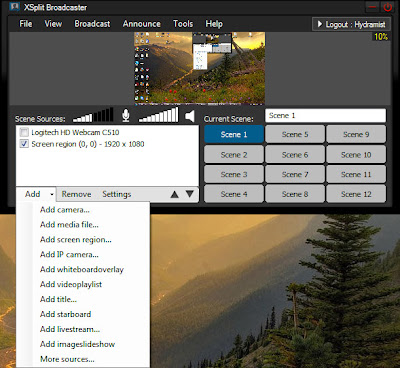Open source Settings
The image size is (400, 368).
click(x=117, y=194)
